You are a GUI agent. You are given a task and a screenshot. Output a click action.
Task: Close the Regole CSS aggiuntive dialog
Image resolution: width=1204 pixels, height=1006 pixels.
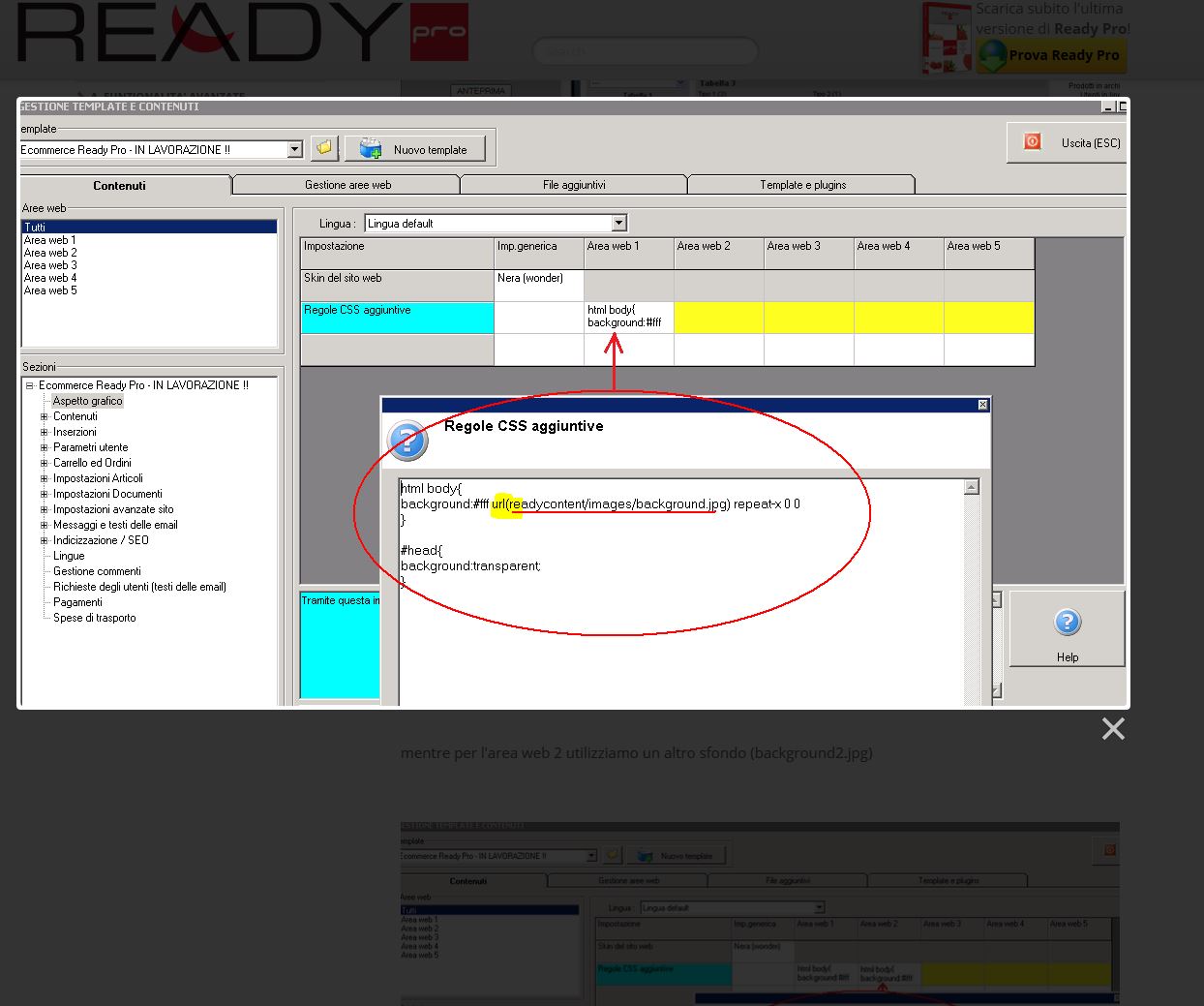pyautogui.click(x=982, y=405)
